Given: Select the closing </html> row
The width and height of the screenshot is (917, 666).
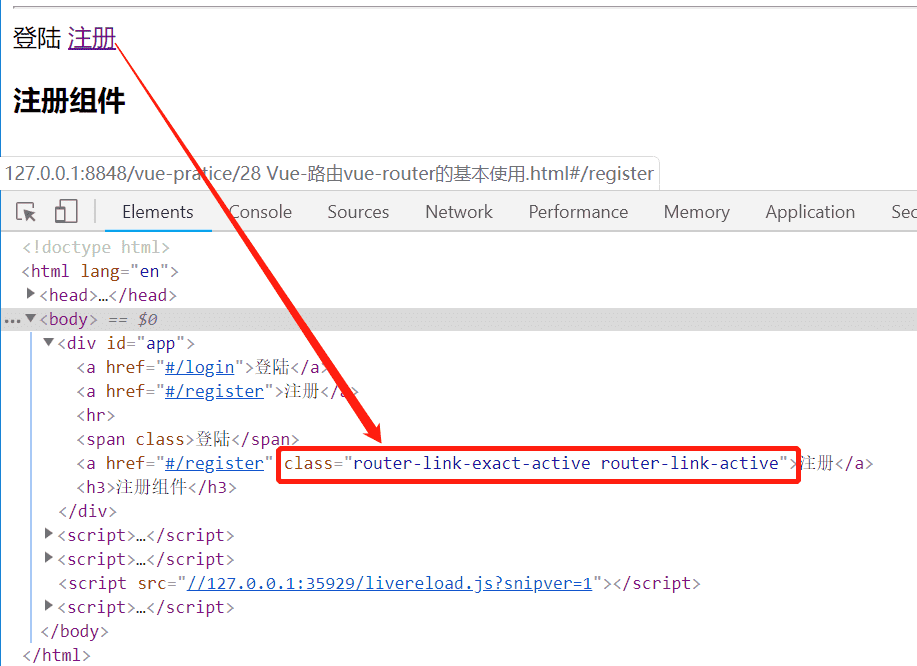Looking at the screenshot, I should [56, 655].
